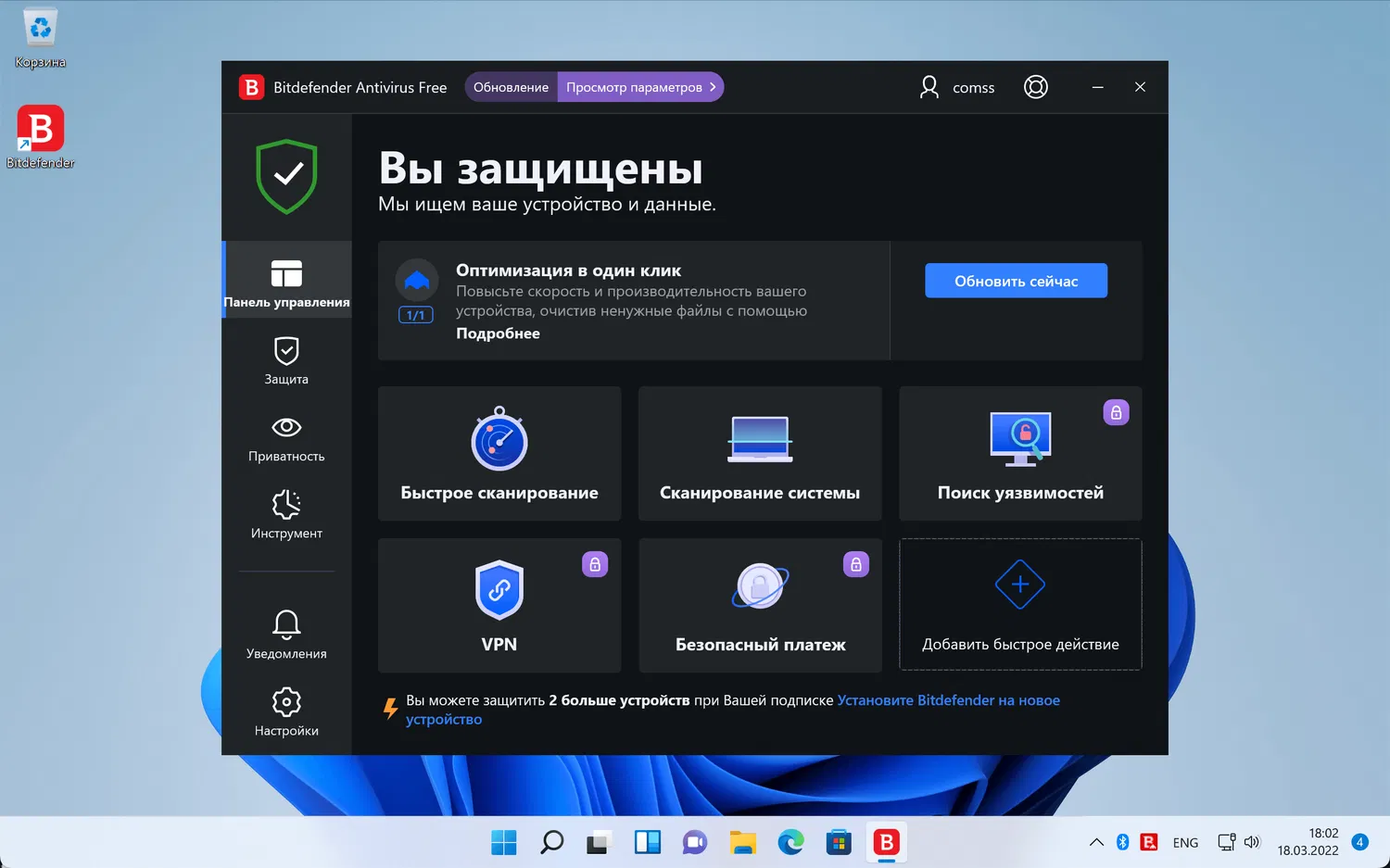Click the one-click optimization icon
The image size is (1390, 868).
(417, 280)
